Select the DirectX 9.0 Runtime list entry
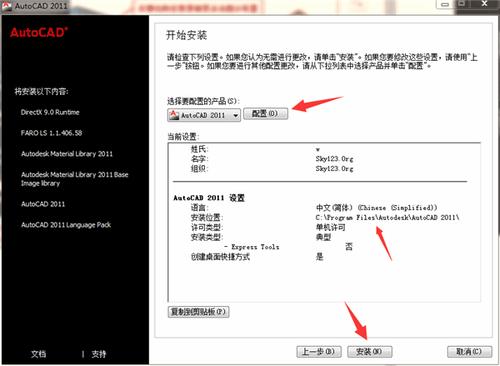Viewport: 500px width, 366px height. point(50,112)
